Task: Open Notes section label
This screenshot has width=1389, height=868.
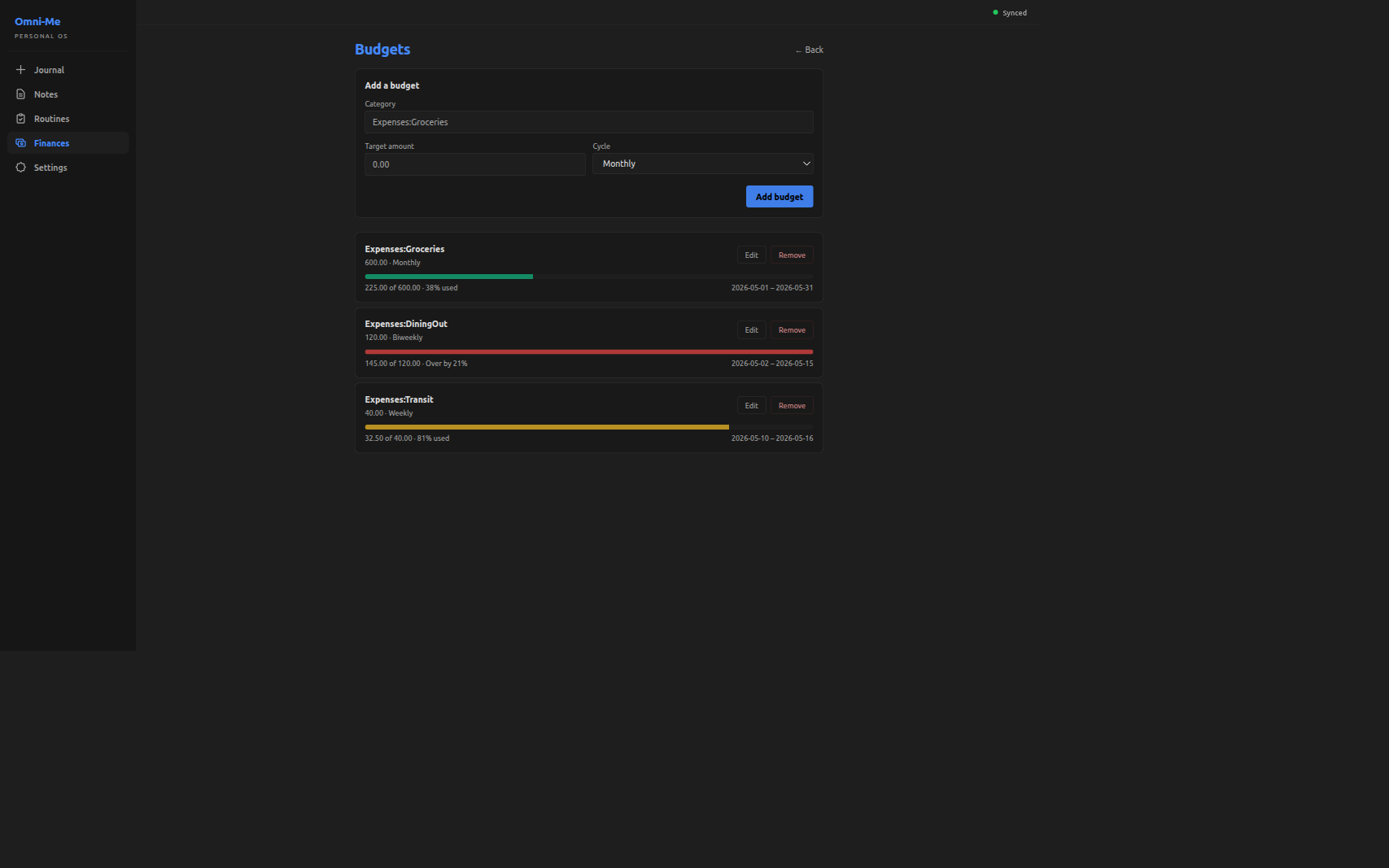Action: 46,94
